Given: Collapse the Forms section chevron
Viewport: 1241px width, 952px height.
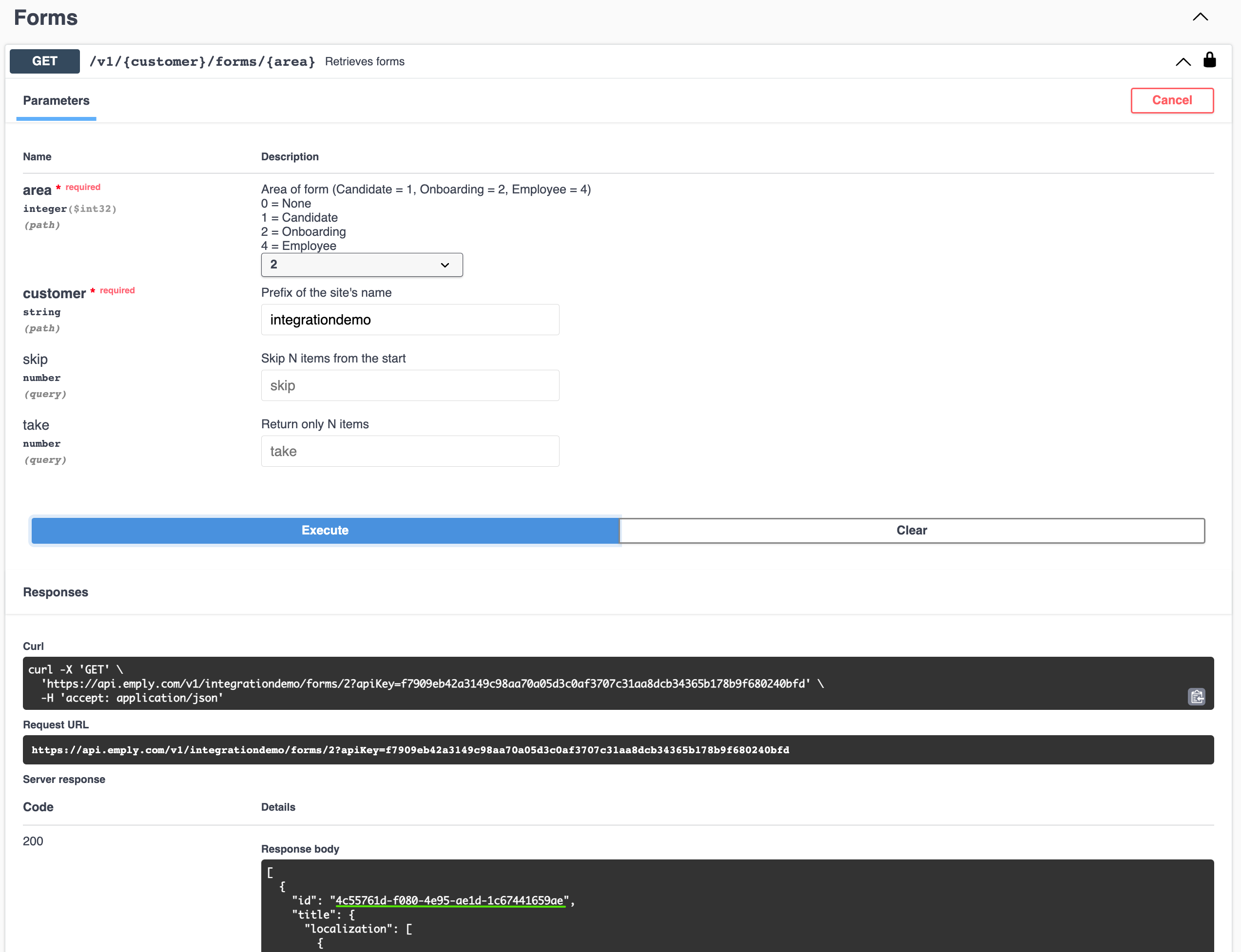Looking at the screenshot, I should click(x=1200, y=17).
